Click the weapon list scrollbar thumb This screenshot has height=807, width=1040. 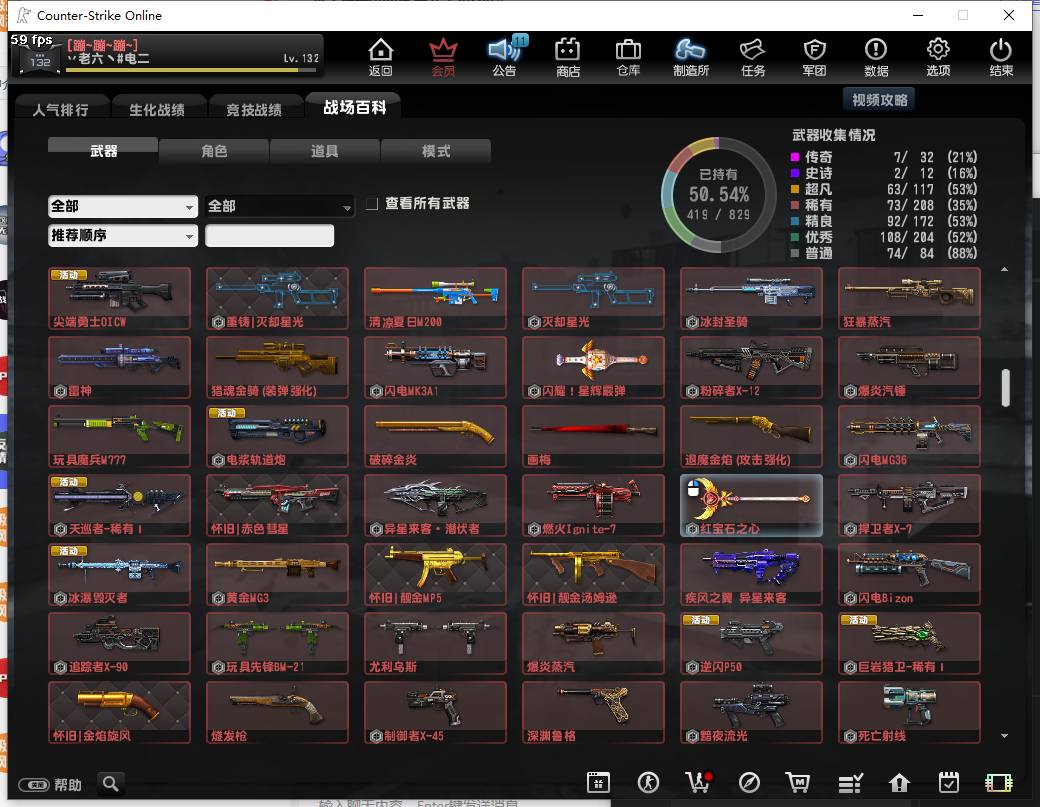(x=1006, y=388)
